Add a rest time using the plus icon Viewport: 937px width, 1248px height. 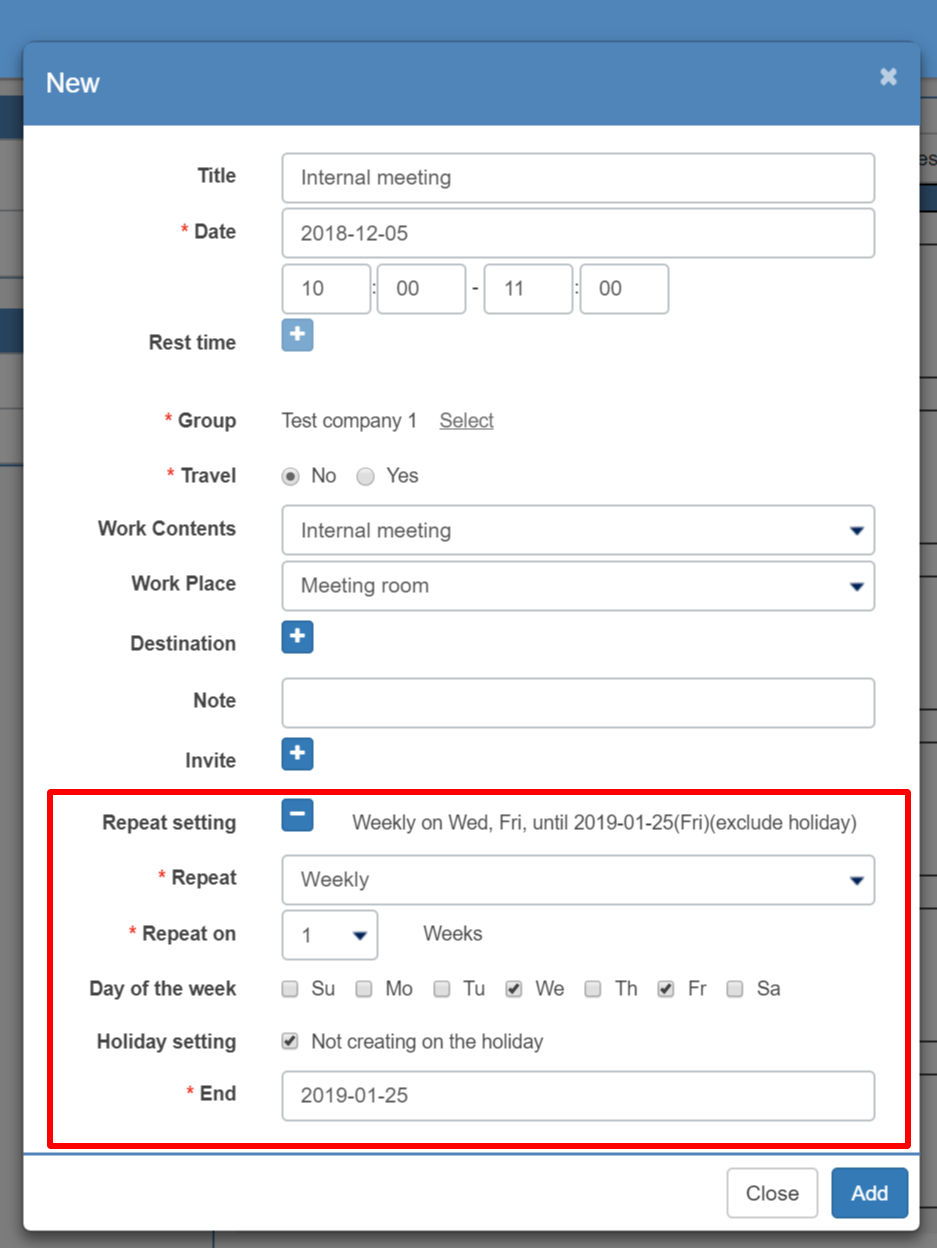pyautogui.click(x=297, y=335)
